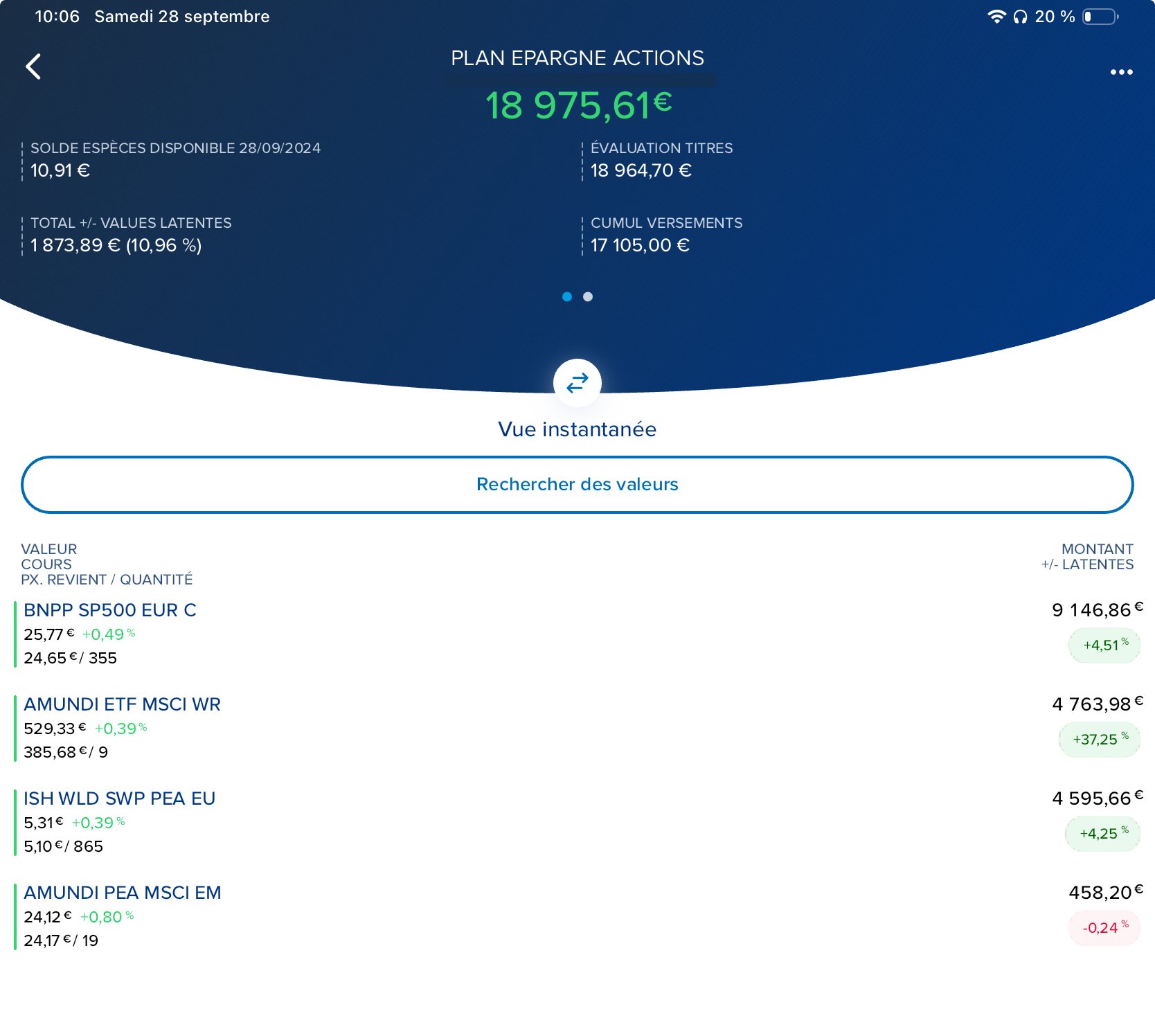This screenshot has width=1155, height=1036.
Task: Select the 17 105,00 € deposits value
Action: [x=640, y=245]
